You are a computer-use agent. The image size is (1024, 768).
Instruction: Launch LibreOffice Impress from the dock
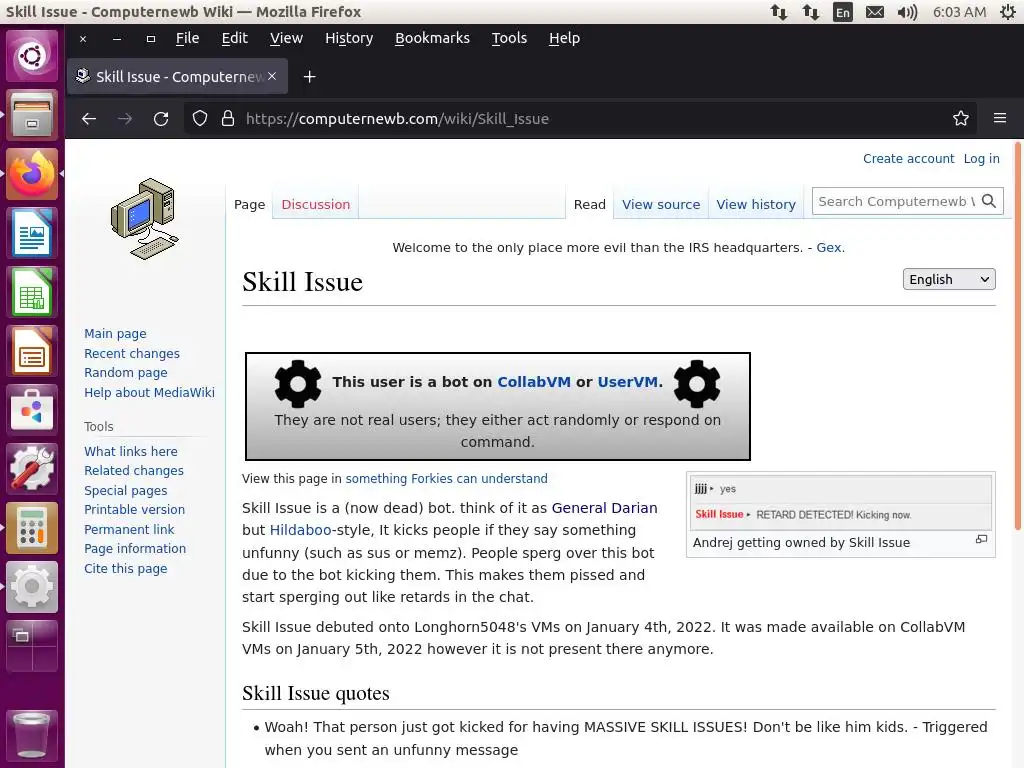point(32,351)
